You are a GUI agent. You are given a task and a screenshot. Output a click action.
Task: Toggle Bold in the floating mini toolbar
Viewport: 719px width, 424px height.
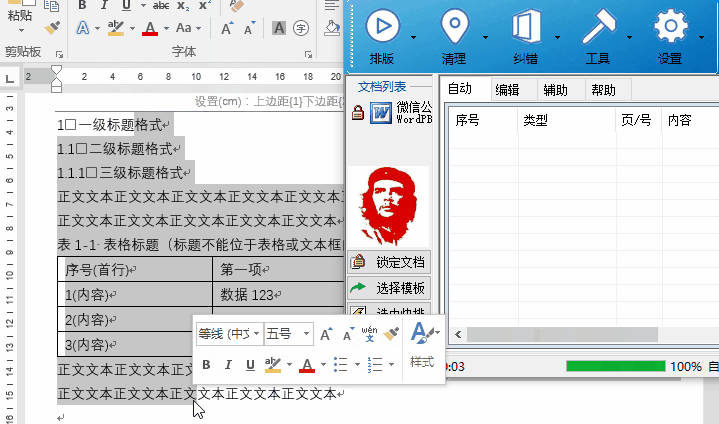point(206,364)
